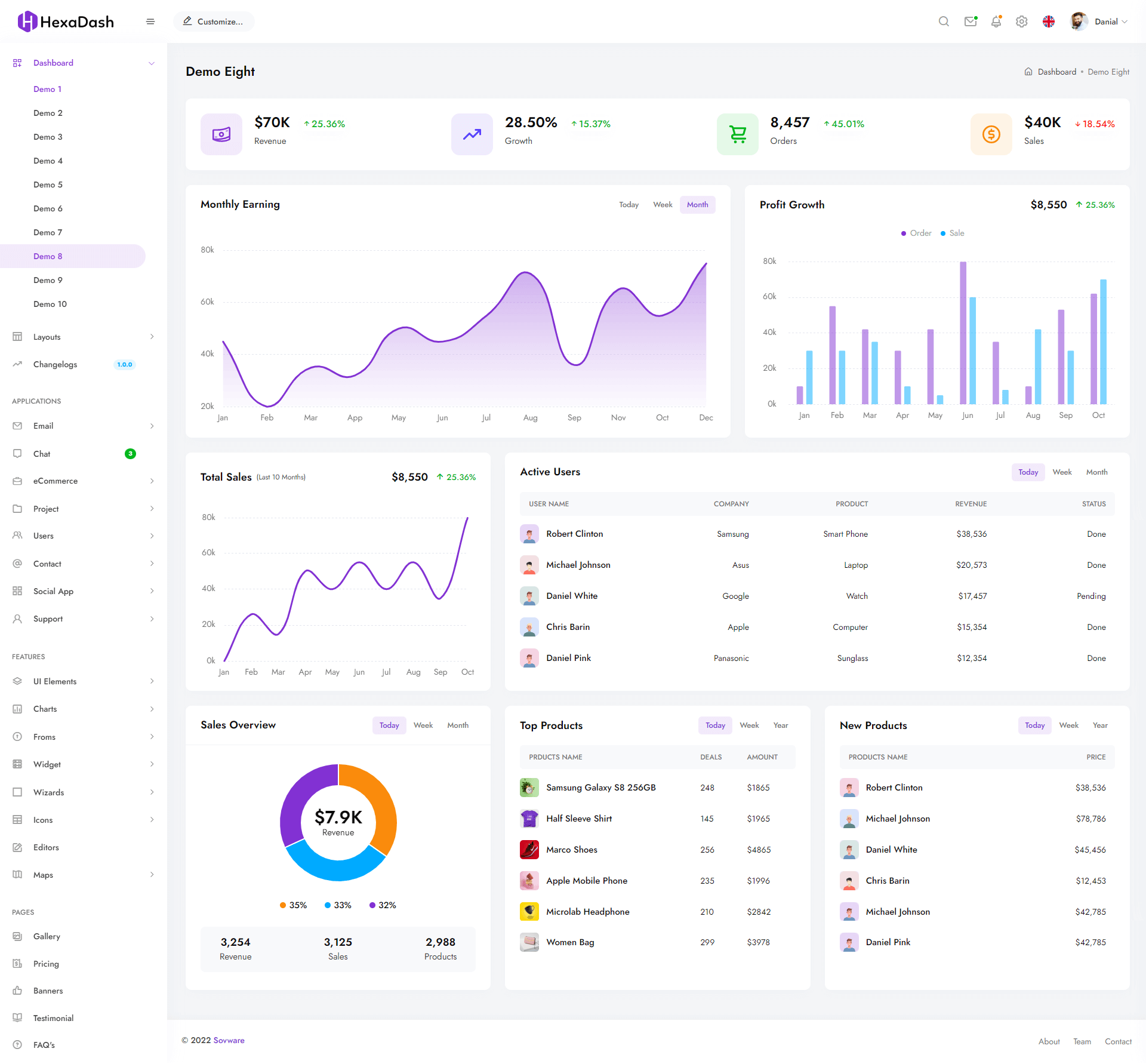1146x1064 pixels.
Task: Click the search magnifier icon in header
Action: point(944,21)
